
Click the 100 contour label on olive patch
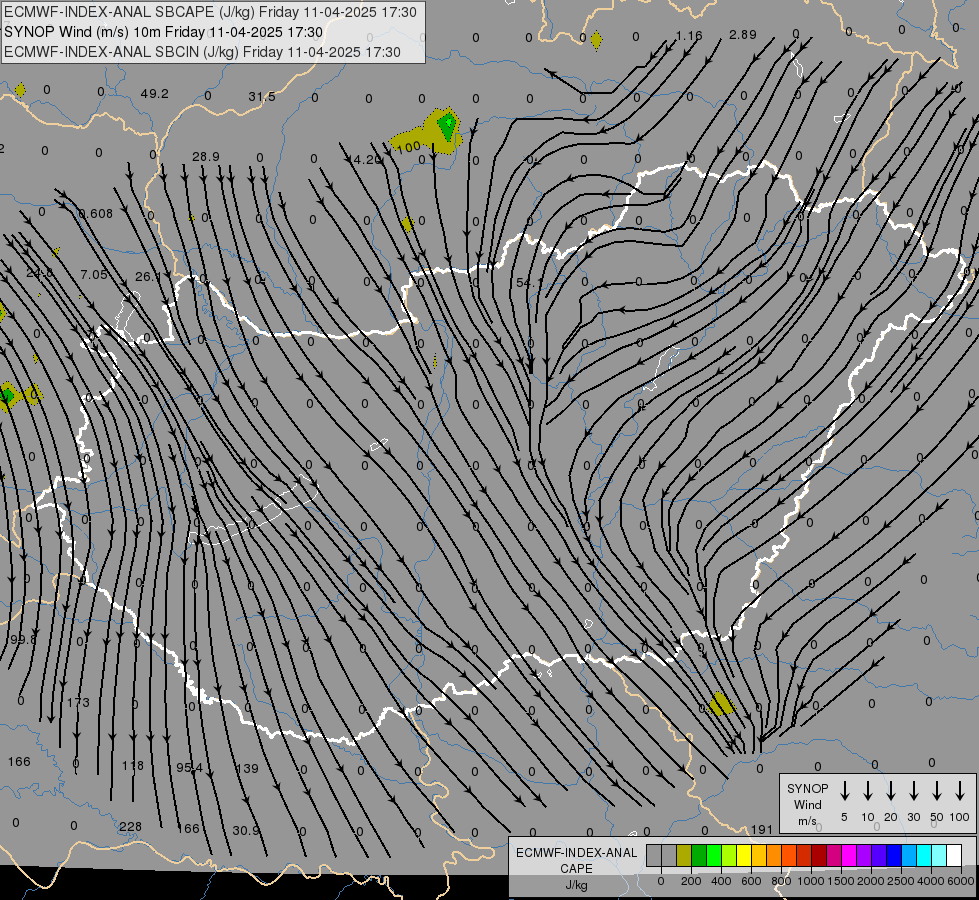(408, 147)
